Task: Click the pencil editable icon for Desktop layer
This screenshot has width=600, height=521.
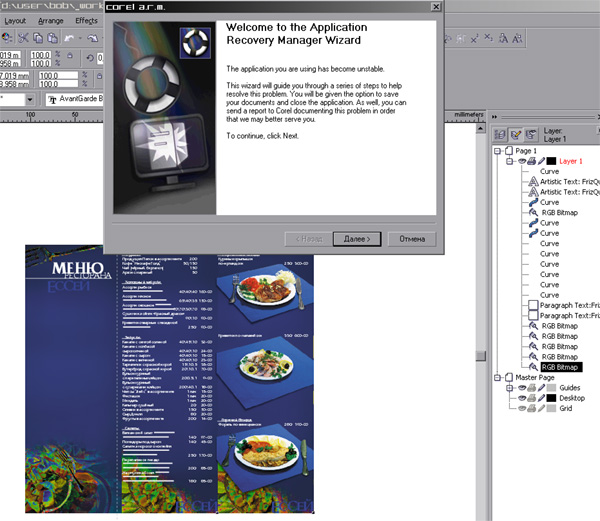Action: [x=541, y=398]
